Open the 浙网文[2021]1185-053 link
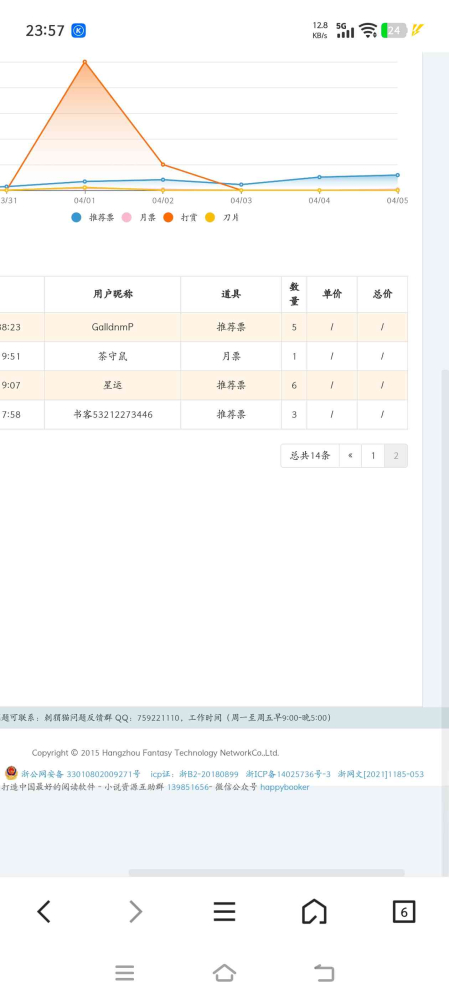The height and width of the screenshot is (999, 449). click(x=381, y=774)
